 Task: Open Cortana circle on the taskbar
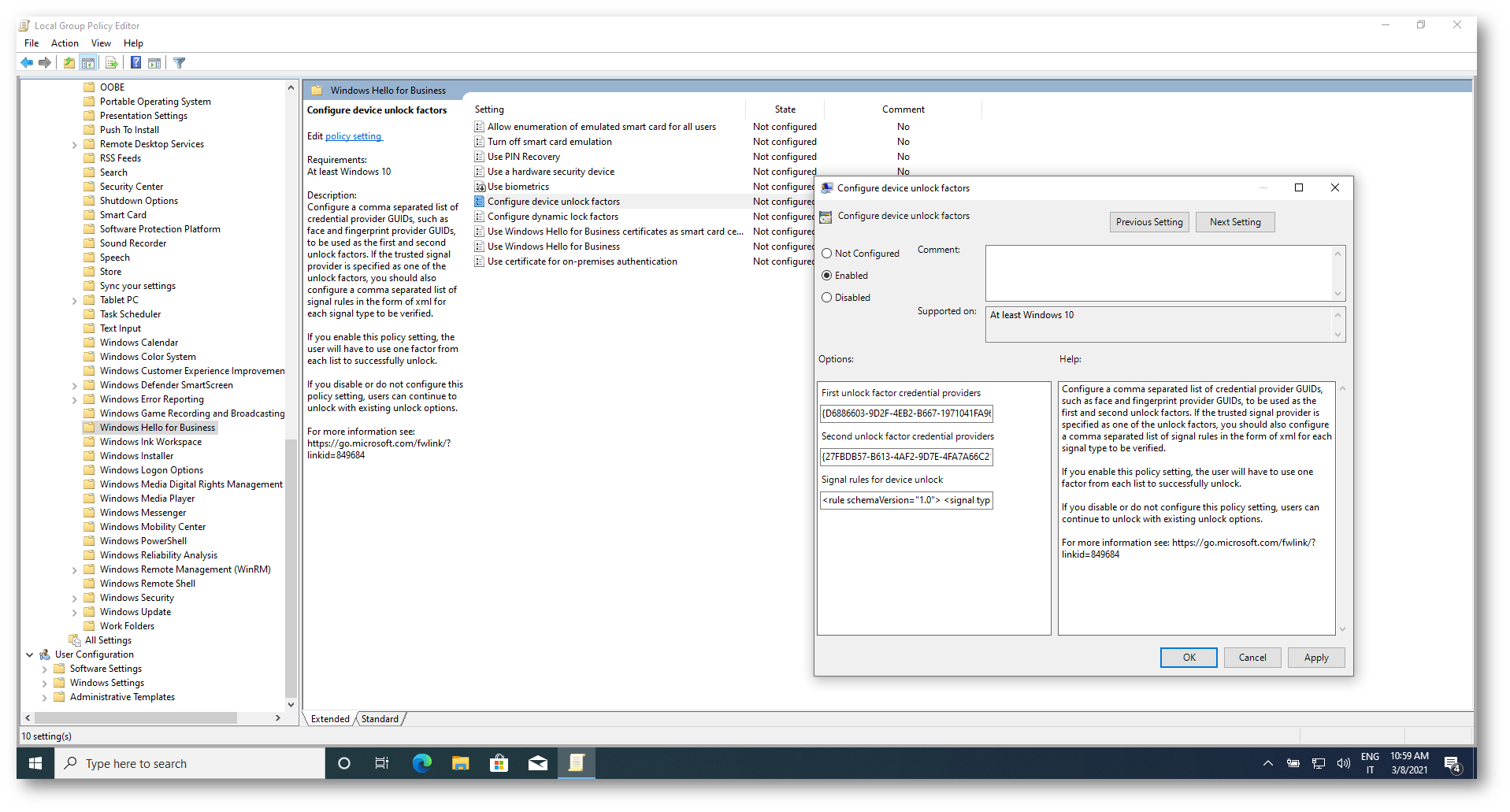tap(343, 763)
